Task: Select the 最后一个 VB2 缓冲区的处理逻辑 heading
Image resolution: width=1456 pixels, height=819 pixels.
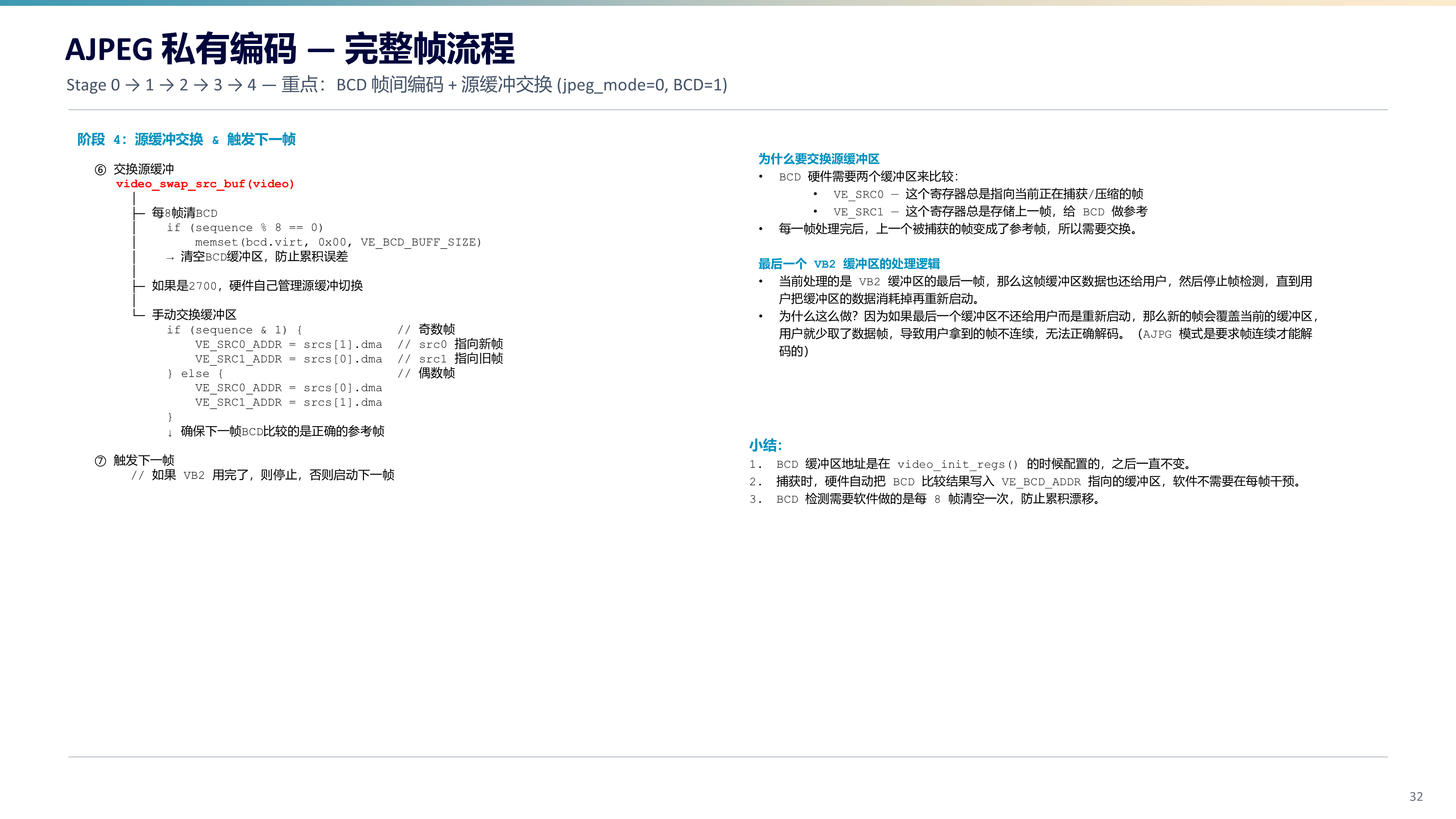Action: click(849, 264)
